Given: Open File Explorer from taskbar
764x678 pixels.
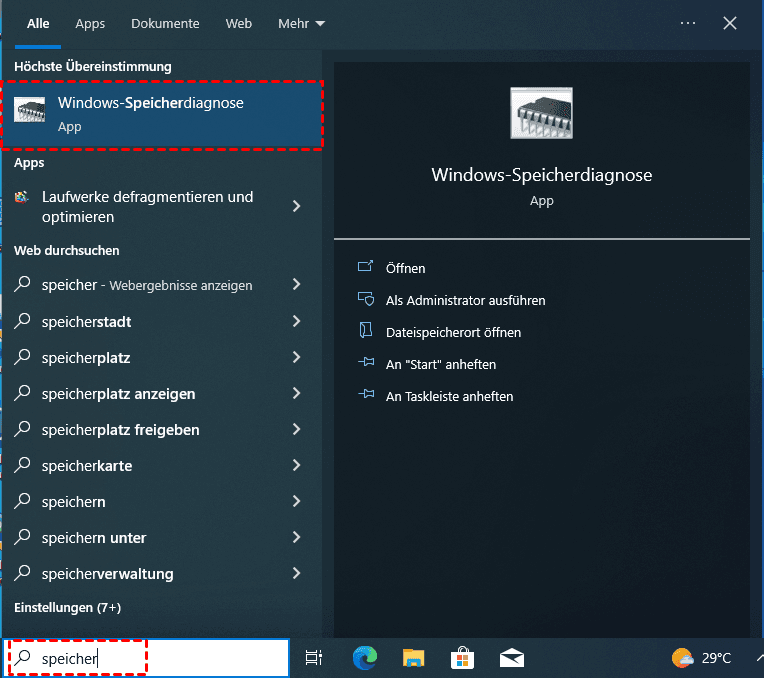Looking at the screenshot, I should 414,658.
